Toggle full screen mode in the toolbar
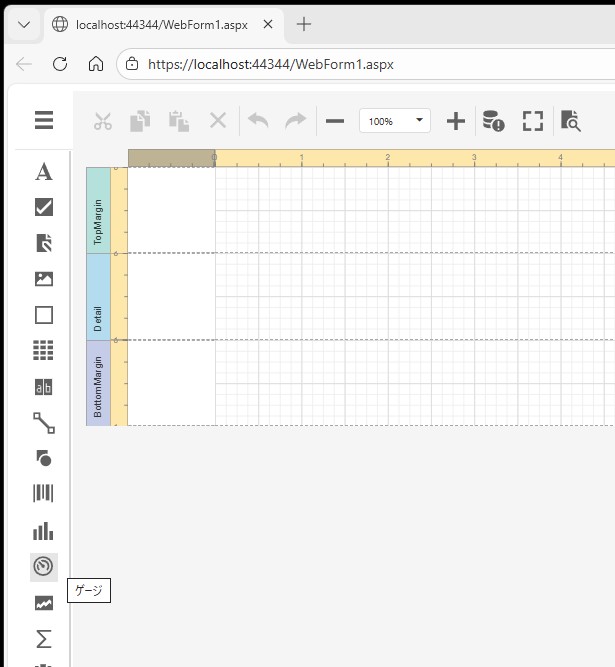Viewport: 615px width, 667px height. [533, 121]
